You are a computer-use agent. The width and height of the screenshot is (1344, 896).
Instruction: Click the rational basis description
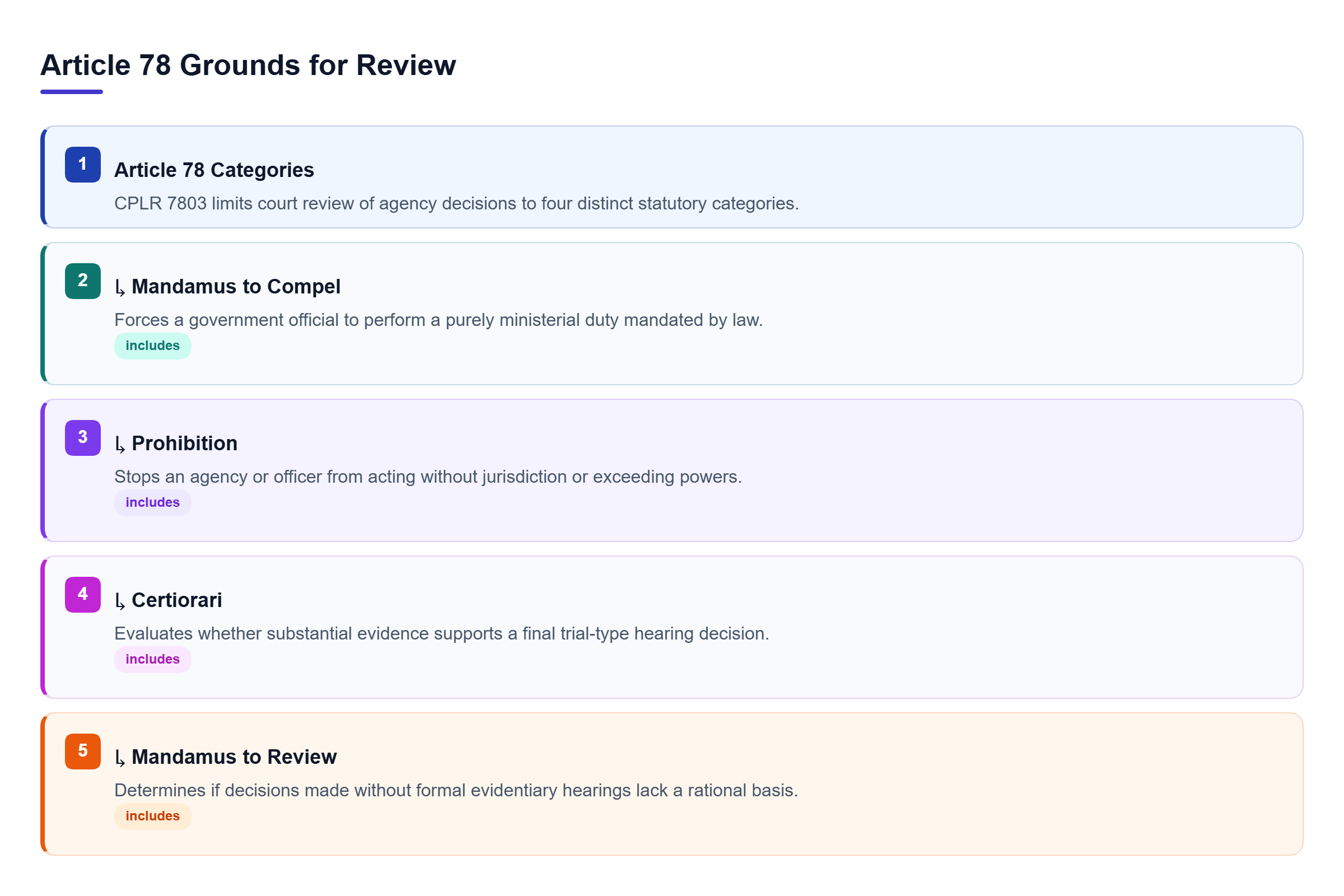coord(456,790)
